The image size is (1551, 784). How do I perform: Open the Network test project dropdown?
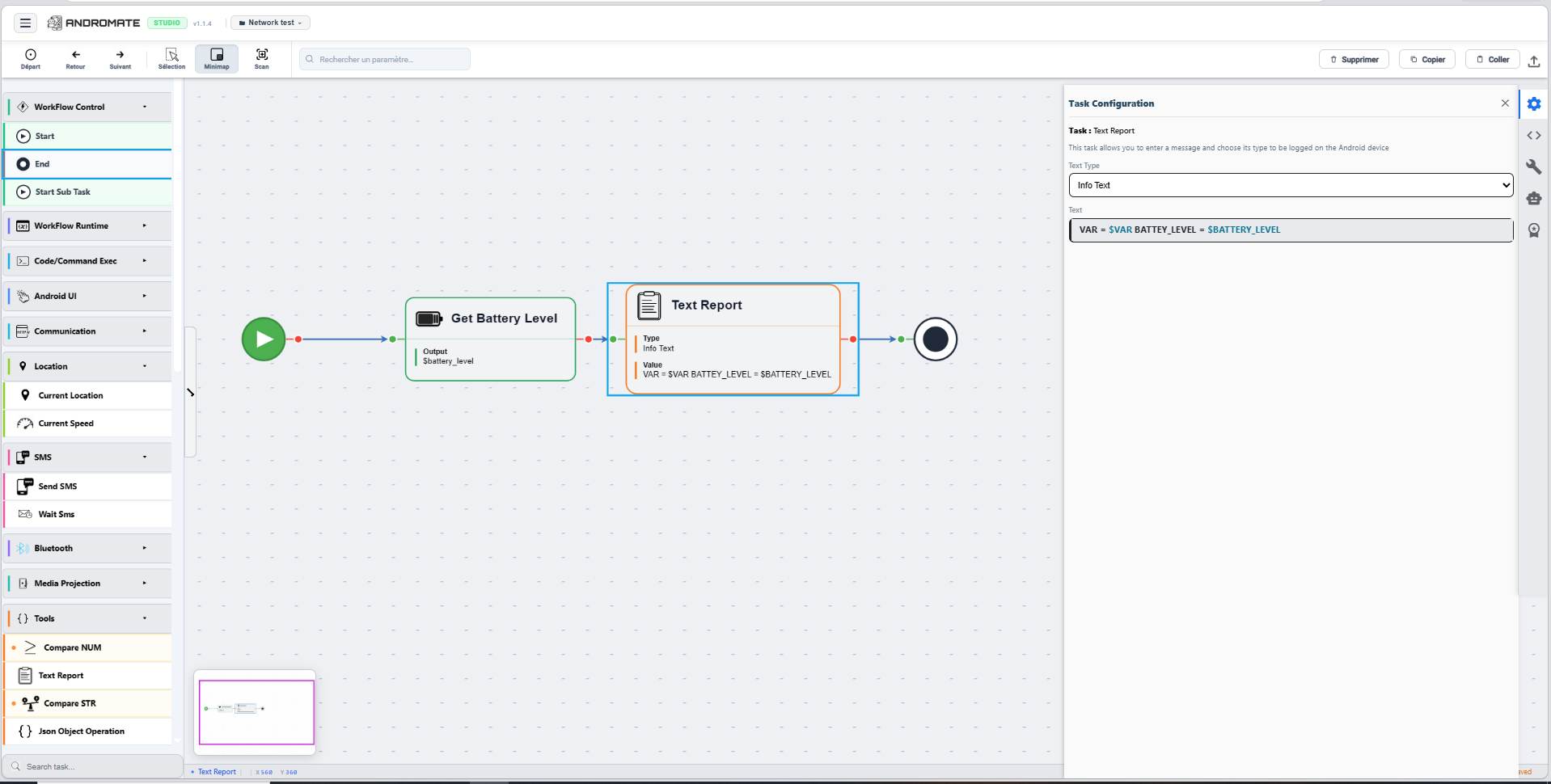(271, 23)
